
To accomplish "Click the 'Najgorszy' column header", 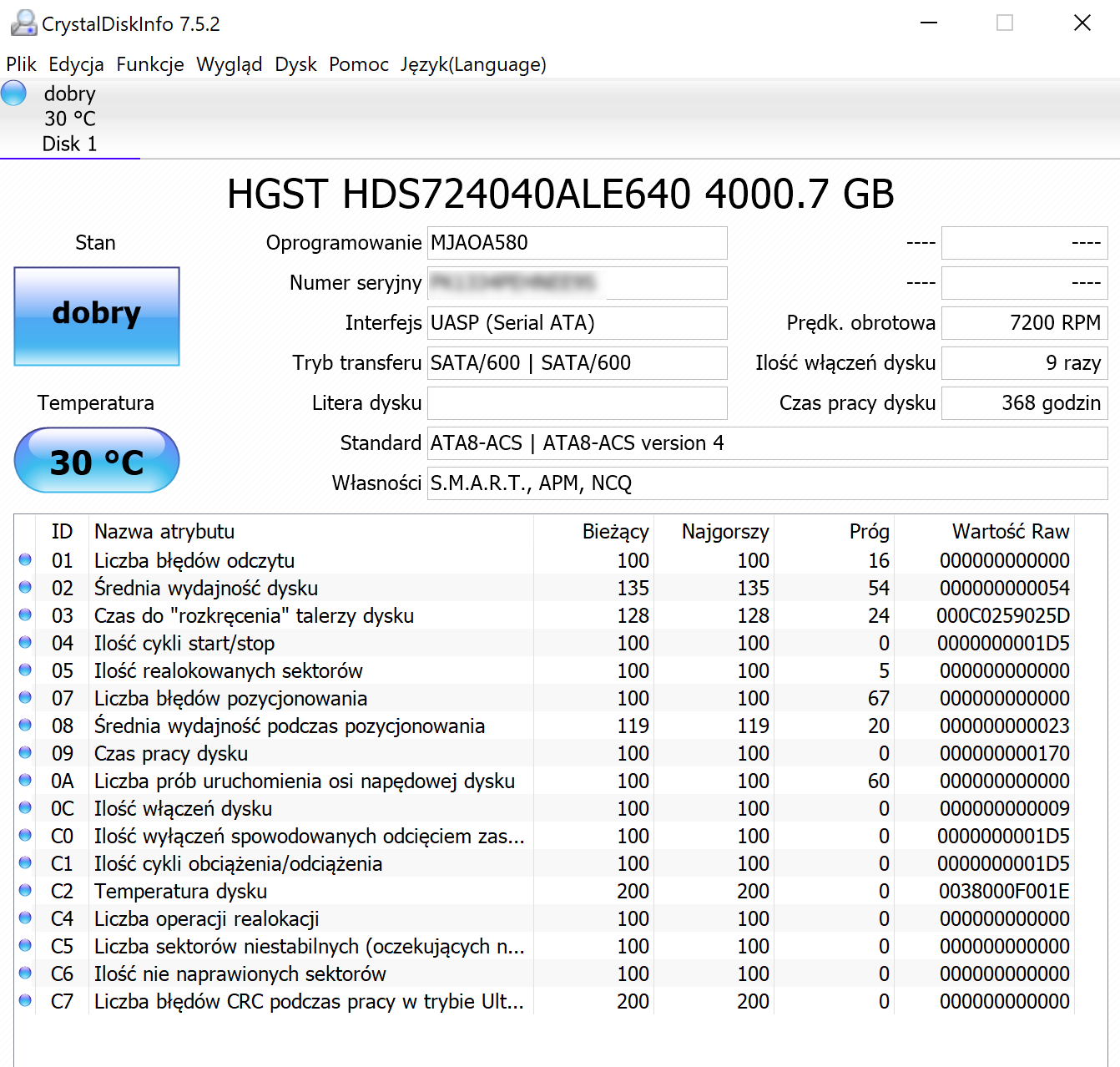I will pos(714,532).
